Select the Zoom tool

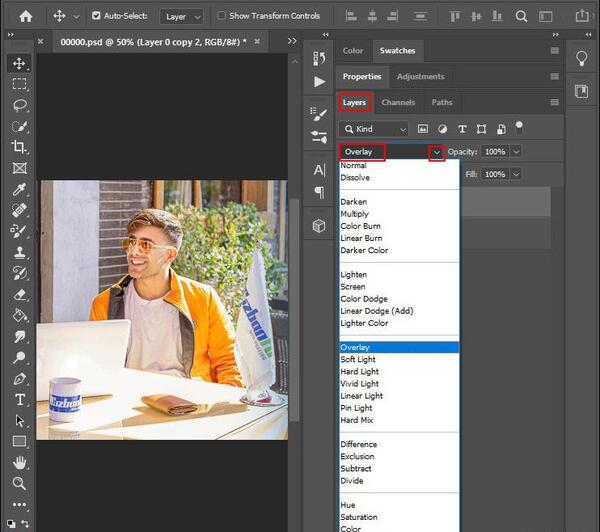pyautogui.click(x=19, y=483)
